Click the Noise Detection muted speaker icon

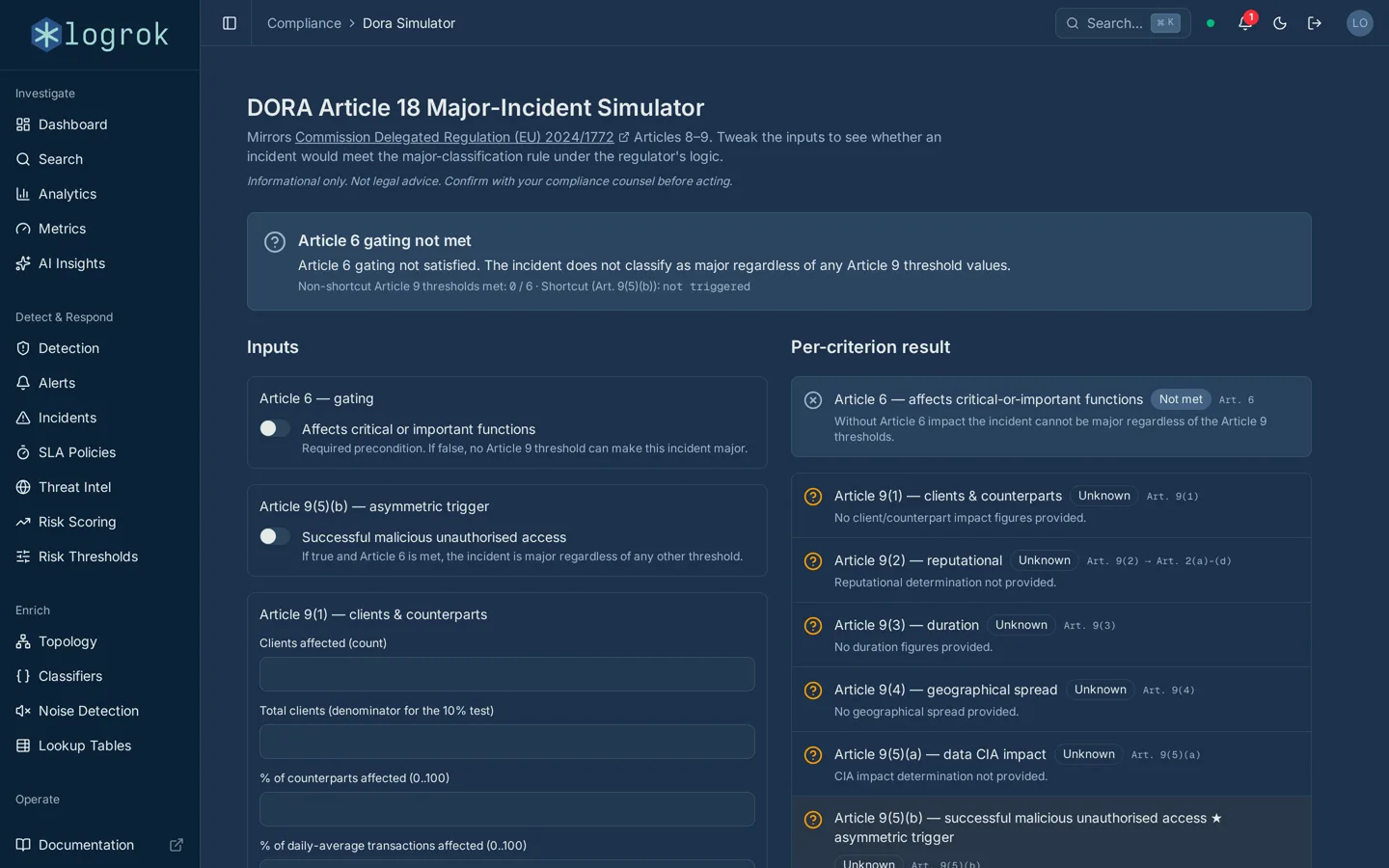(x=23, y=711)
